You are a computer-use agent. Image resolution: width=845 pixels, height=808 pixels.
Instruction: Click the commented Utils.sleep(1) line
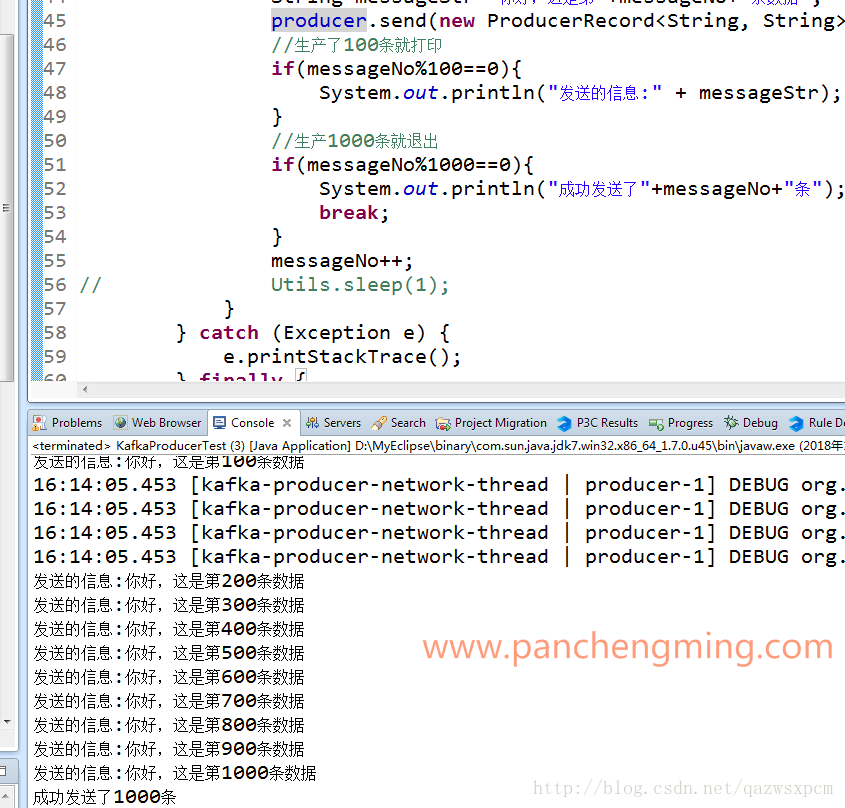pos(360,285)
